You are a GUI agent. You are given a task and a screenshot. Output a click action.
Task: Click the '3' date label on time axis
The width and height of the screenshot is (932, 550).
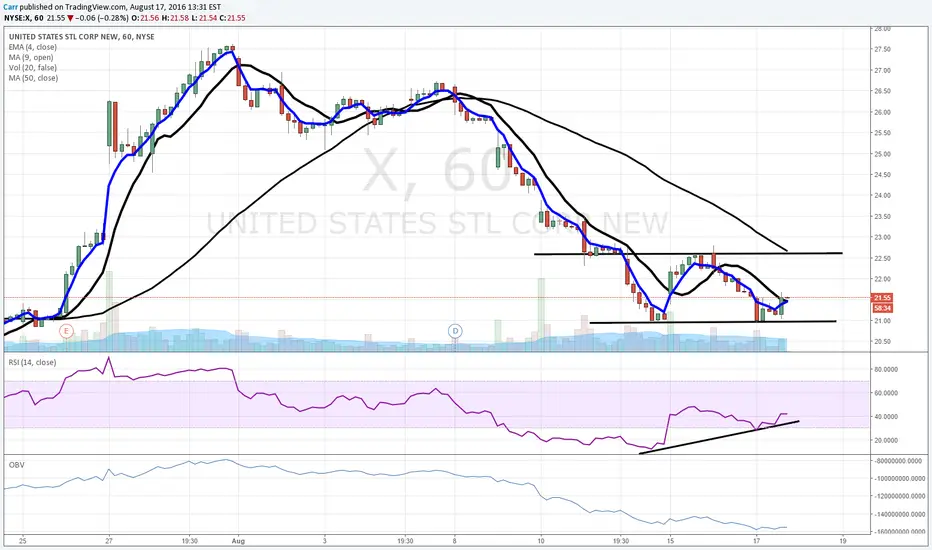[325, 541]
